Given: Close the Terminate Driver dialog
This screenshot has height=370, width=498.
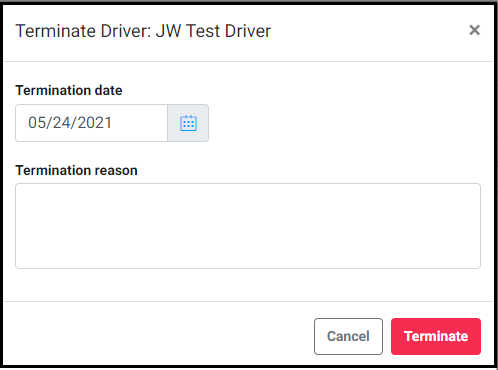Looking at the screenshot, I should coord(474,30).
